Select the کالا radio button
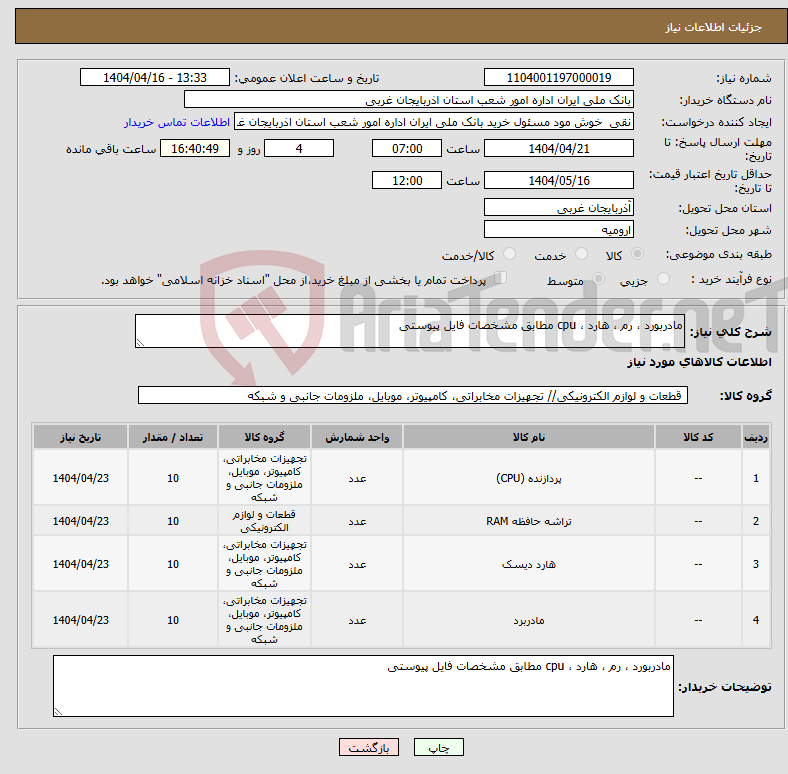This screenshot has height=774, width=788. click(x=637, y=254)
